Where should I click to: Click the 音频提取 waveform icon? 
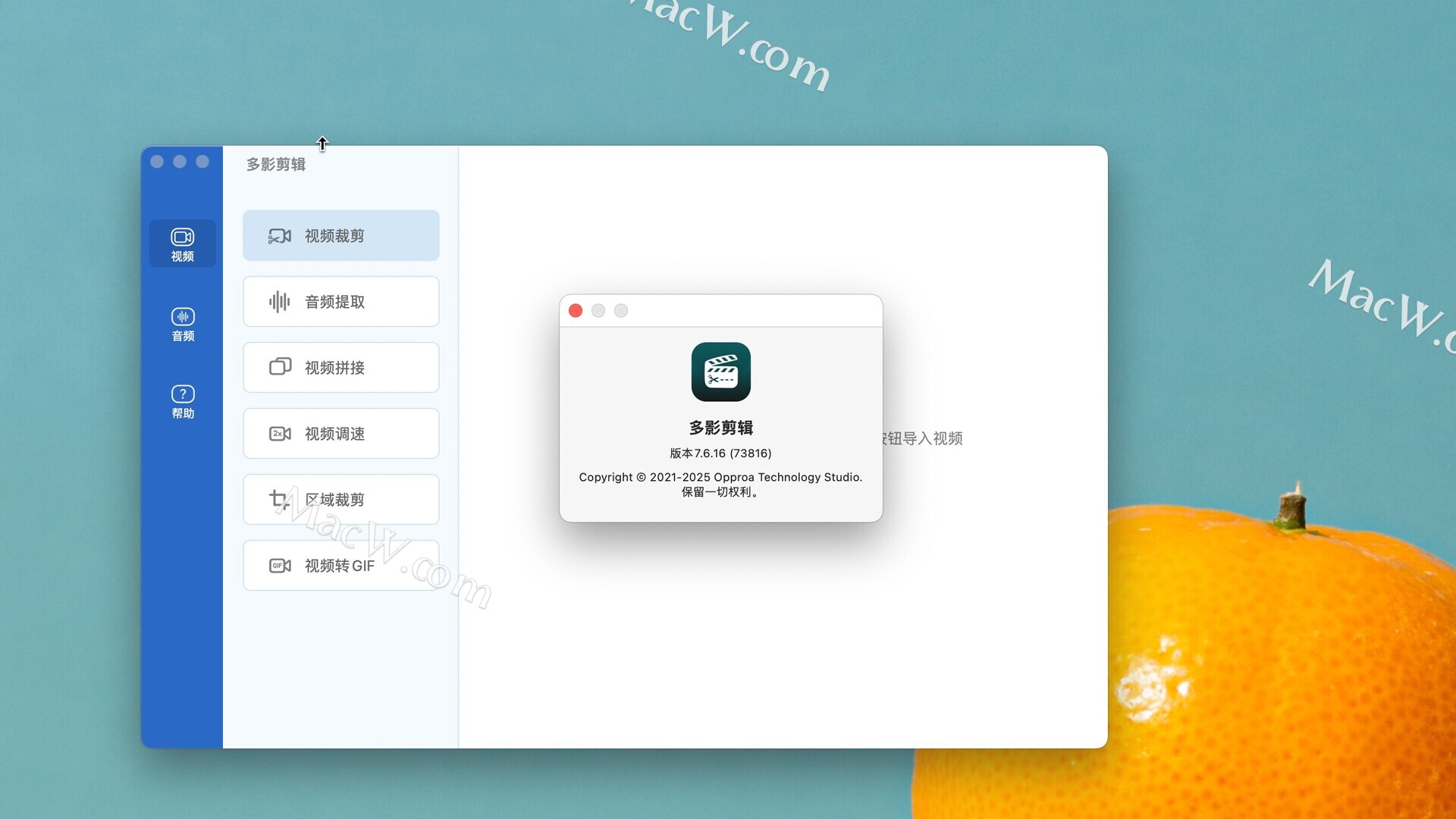(x=279, y=302)
